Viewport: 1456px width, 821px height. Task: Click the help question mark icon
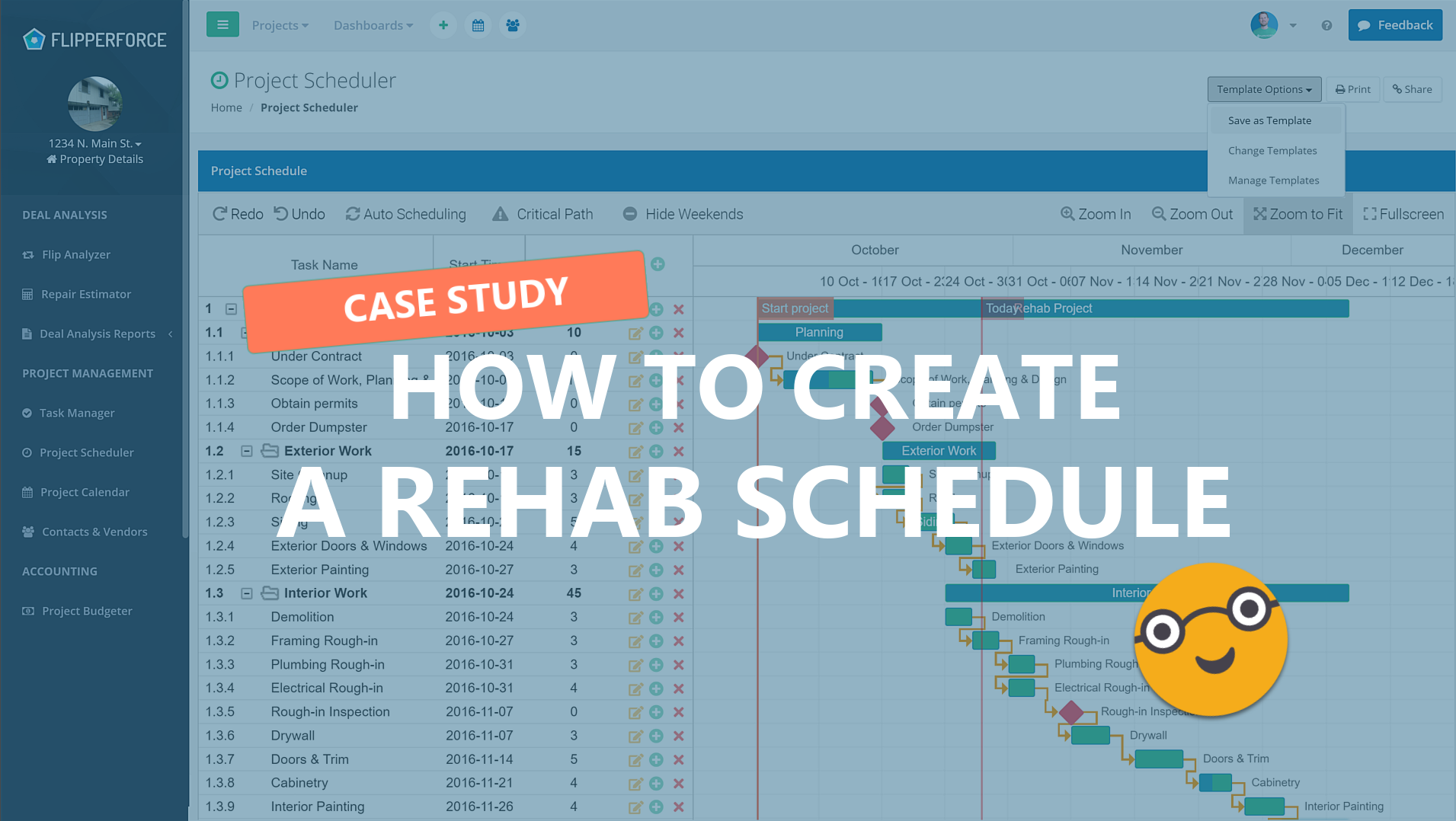[x=1326, y=25]
